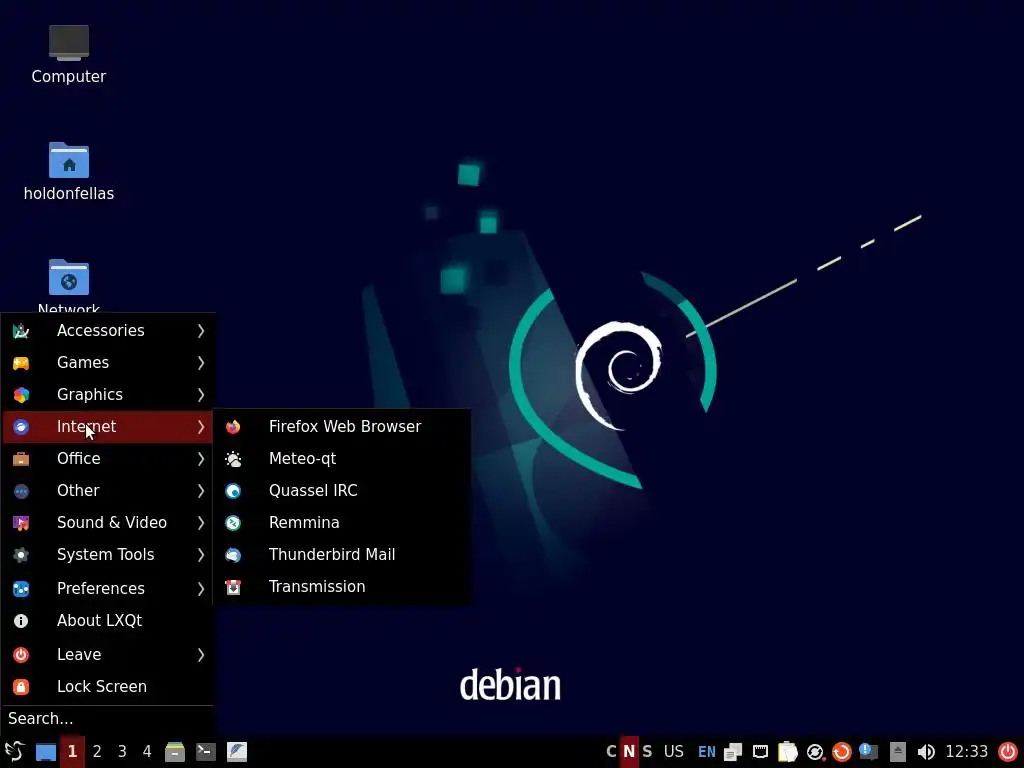Open the volume speaker tray icon
1024x768 pixels.
pos(925,752)
